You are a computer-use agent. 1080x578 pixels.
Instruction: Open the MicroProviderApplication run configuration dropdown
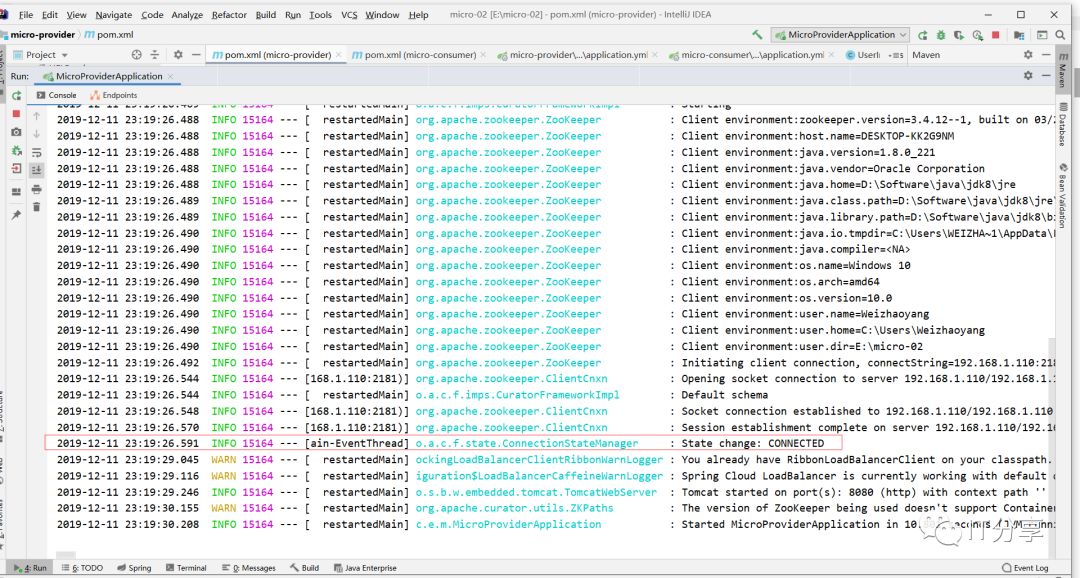pos(841,34)
